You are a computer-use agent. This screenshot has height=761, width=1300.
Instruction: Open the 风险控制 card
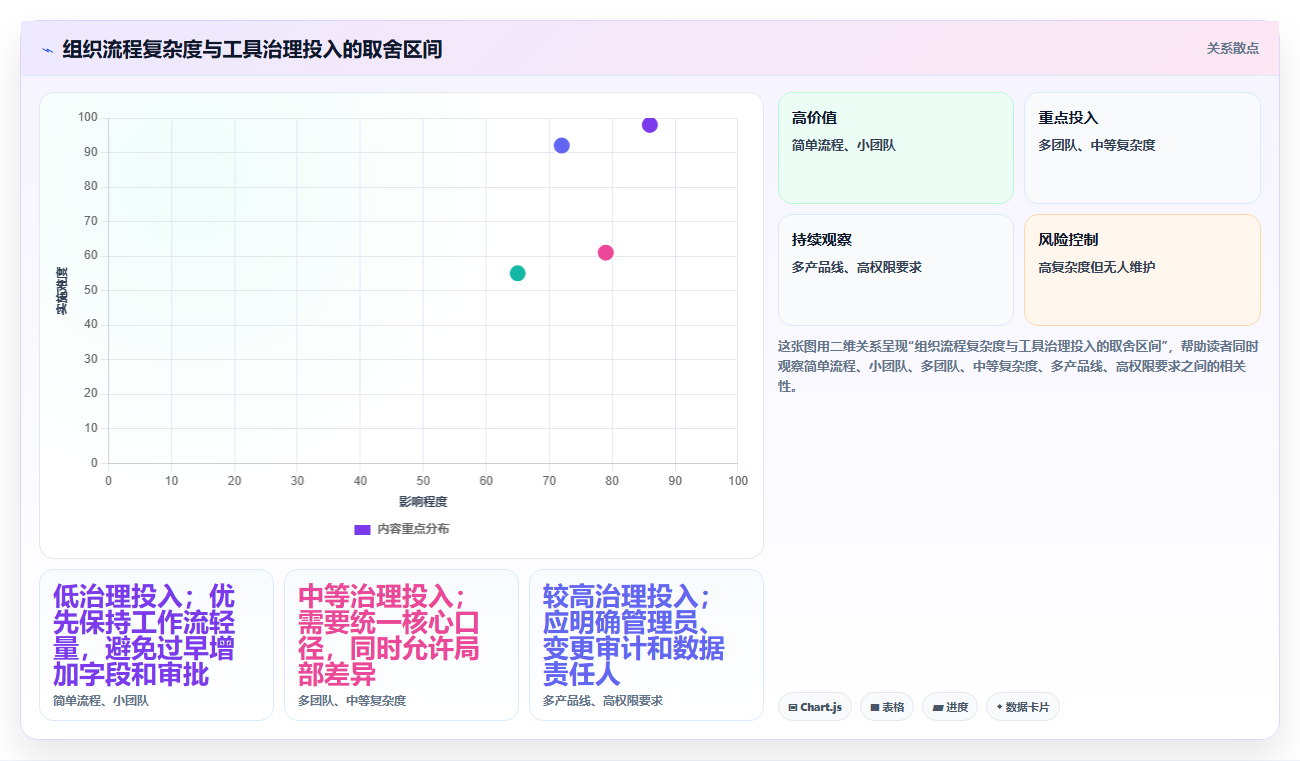[x=1142, y=270]
